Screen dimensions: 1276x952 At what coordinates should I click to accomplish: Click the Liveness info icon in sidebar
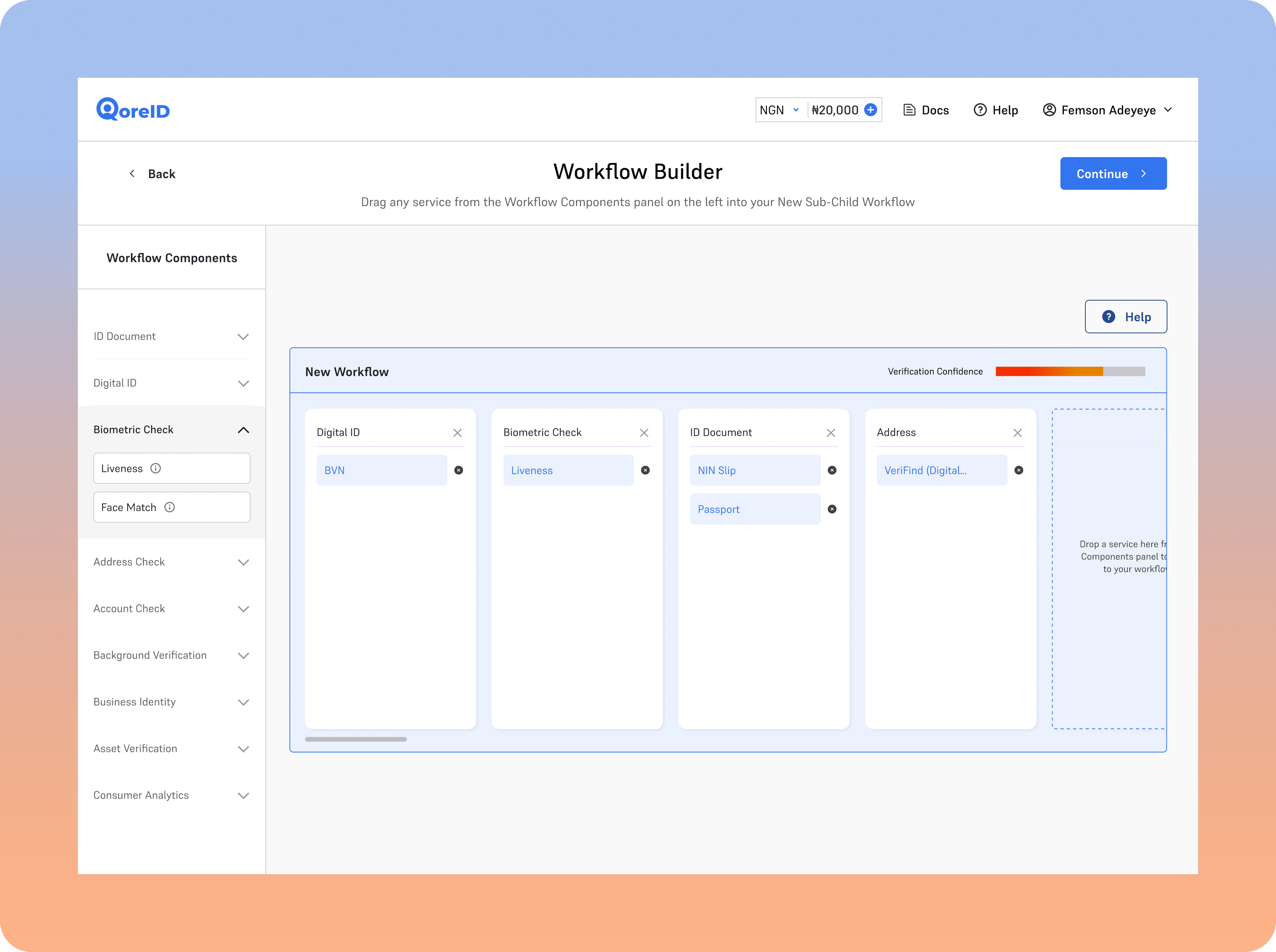(x=156, y=468)
